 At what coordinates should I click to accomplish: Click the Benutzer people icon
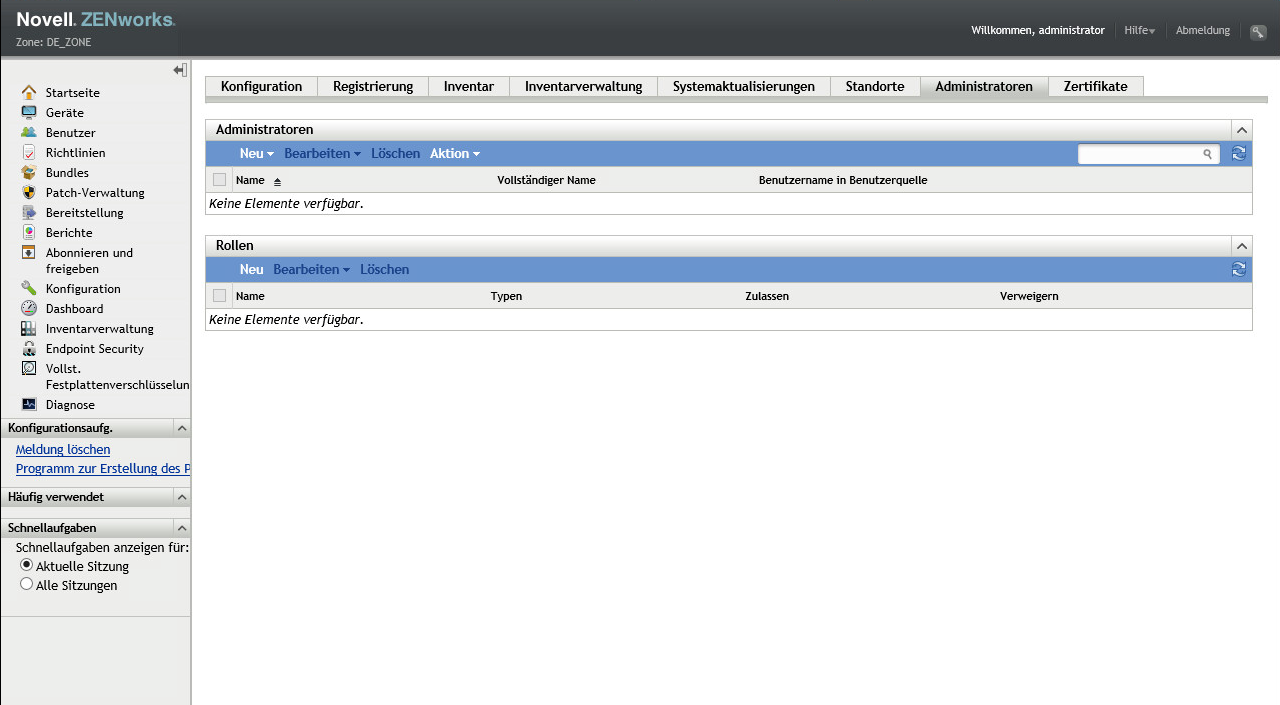click(x=29, y=132)
